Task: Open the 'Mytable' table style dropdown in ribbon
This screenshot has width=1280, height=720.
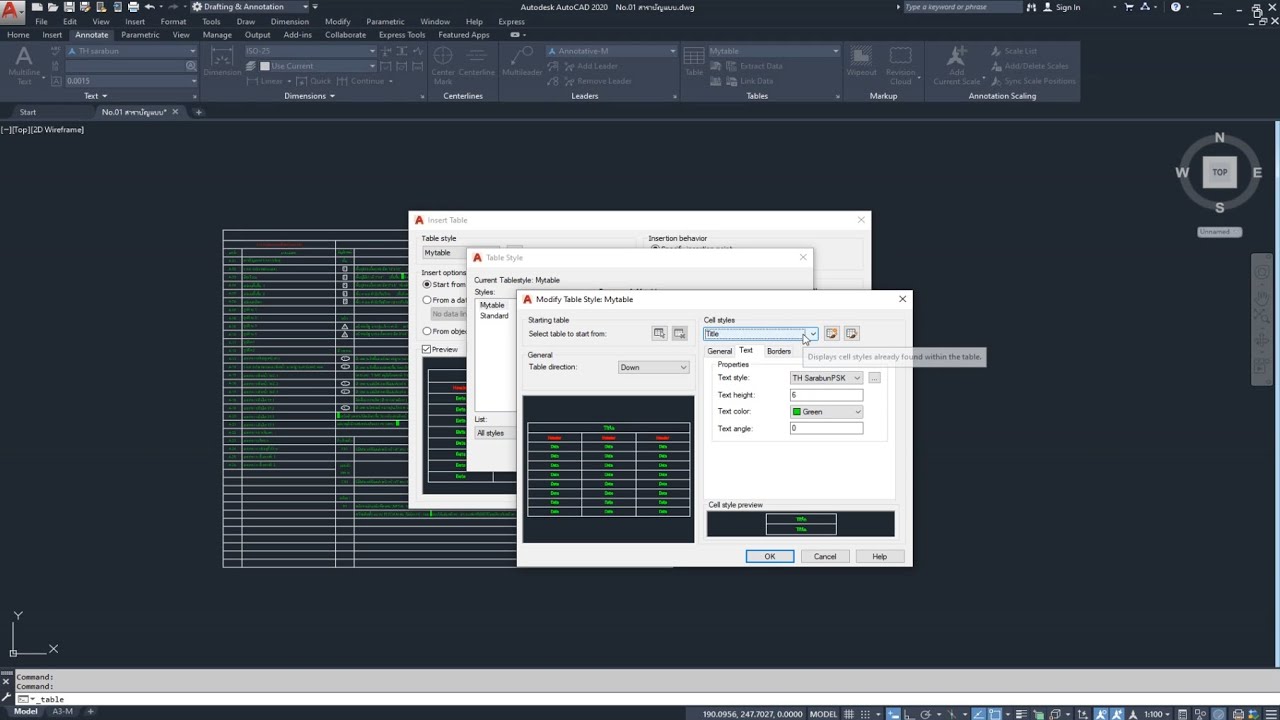Action: point(774,51)
